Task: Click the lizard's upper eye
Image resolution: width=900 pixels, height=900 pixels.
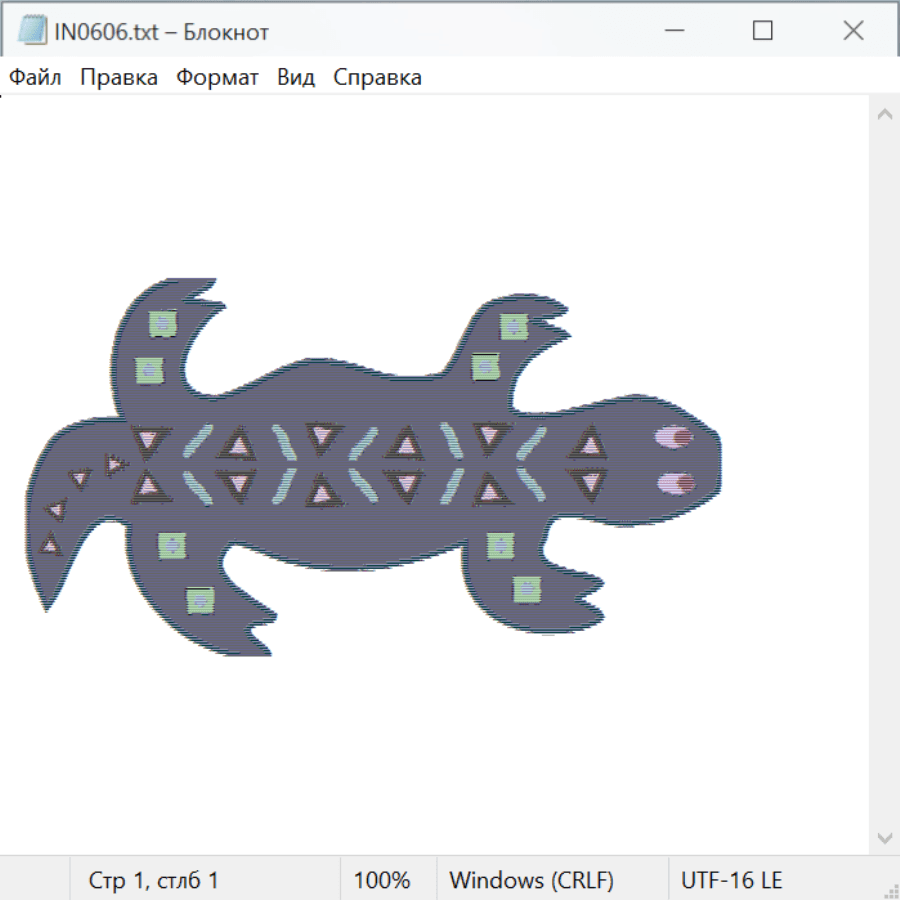Action: click(674, 437)
